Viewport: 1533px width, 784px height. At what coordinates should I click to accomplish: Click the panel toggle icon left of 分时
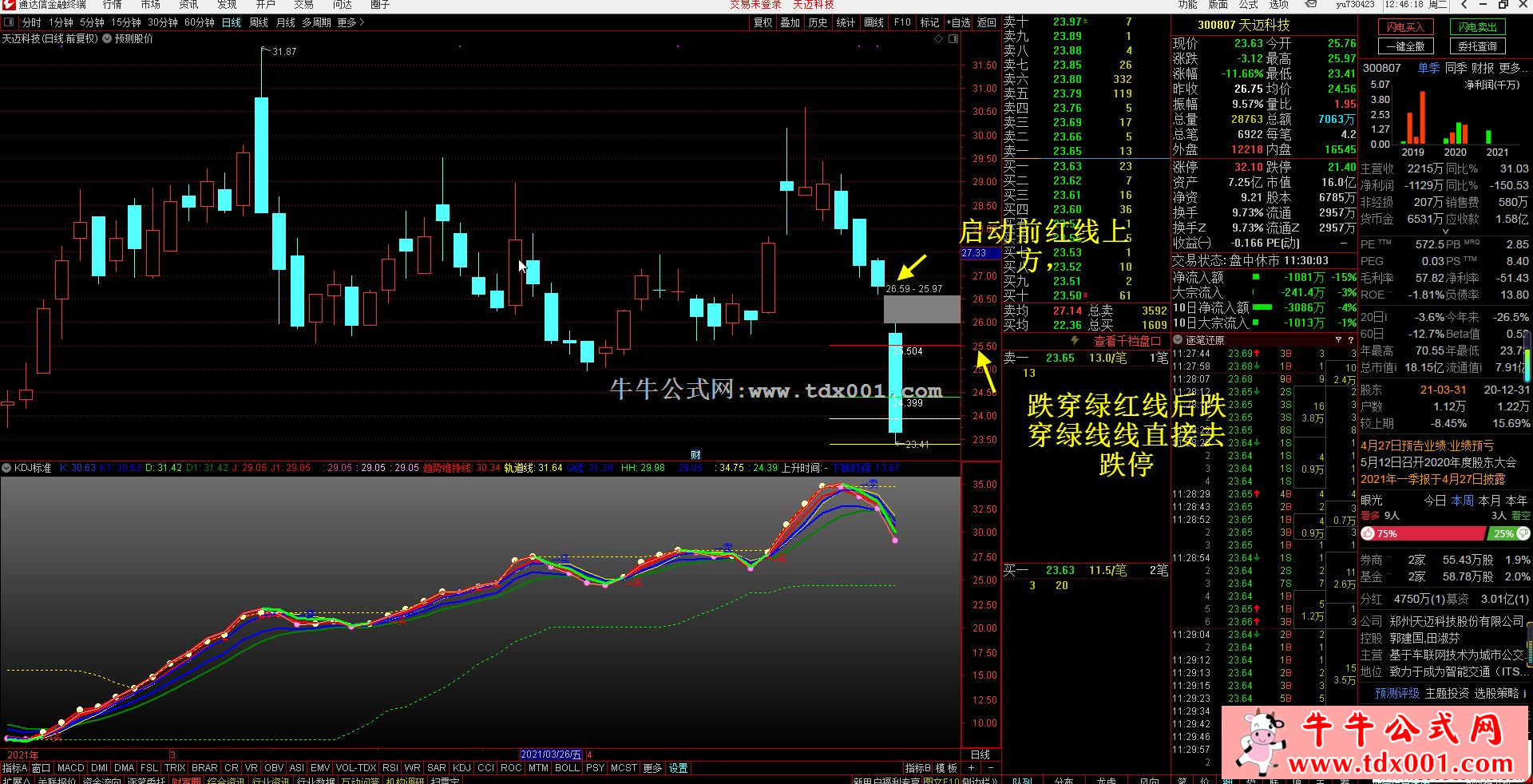click(10, 22)
